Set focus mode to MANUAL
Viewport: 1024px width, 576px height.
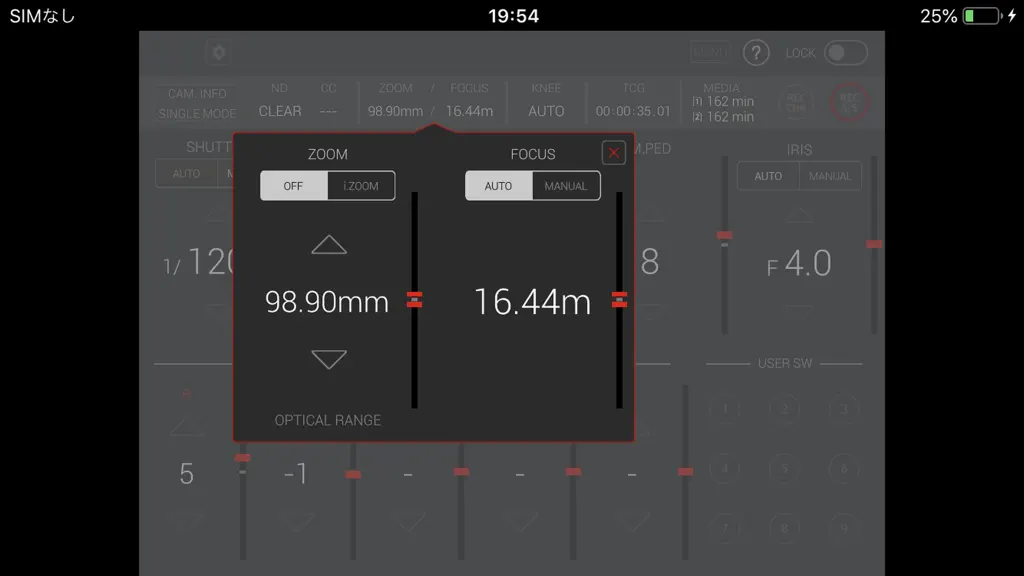pos(566,186)
